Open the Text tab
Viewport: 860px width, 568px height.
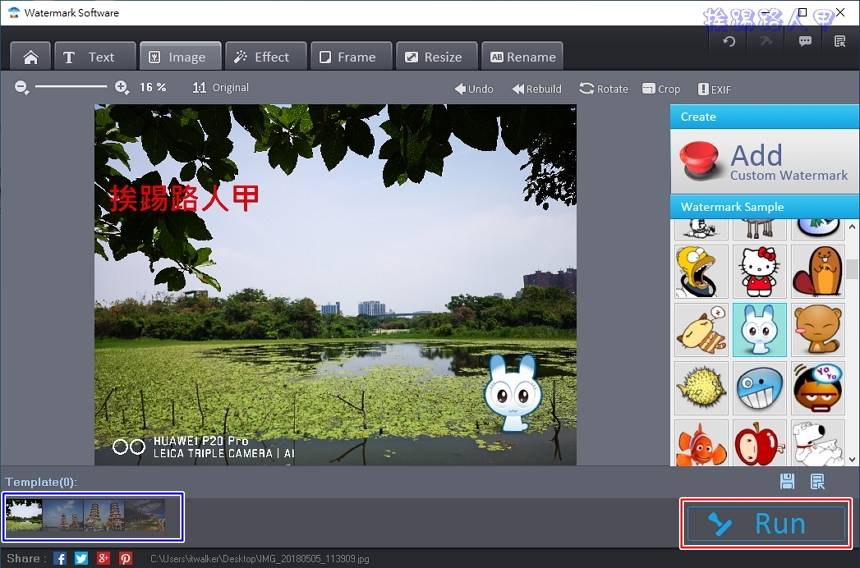(x=92, y=57)
